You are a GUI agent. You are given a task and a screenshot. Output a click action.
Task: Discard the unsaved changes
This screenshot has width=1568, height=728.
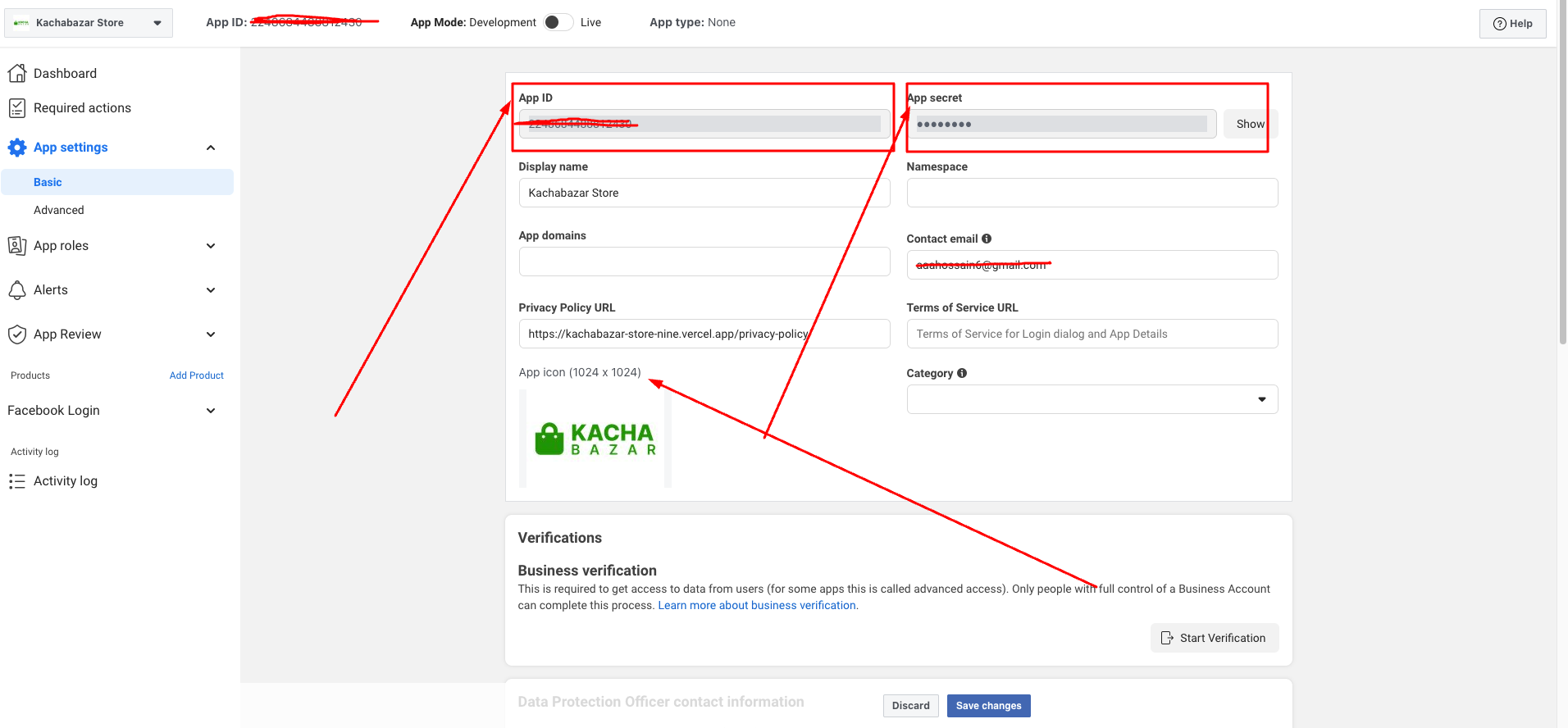tap(910, 706)
